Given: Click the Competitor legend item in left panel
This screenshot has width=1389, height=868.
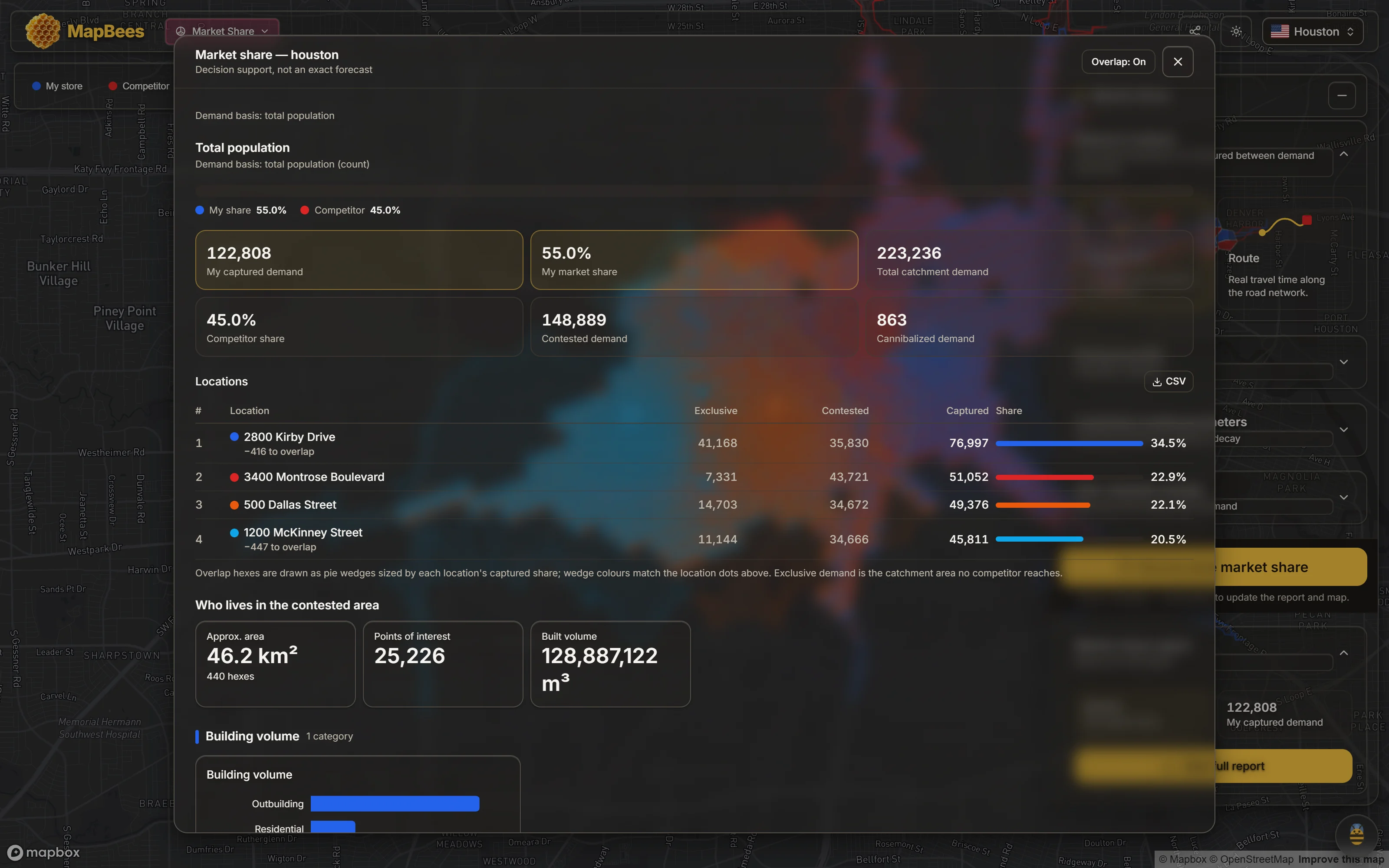Looking at the screenshot, I should [x=139, y=86].
